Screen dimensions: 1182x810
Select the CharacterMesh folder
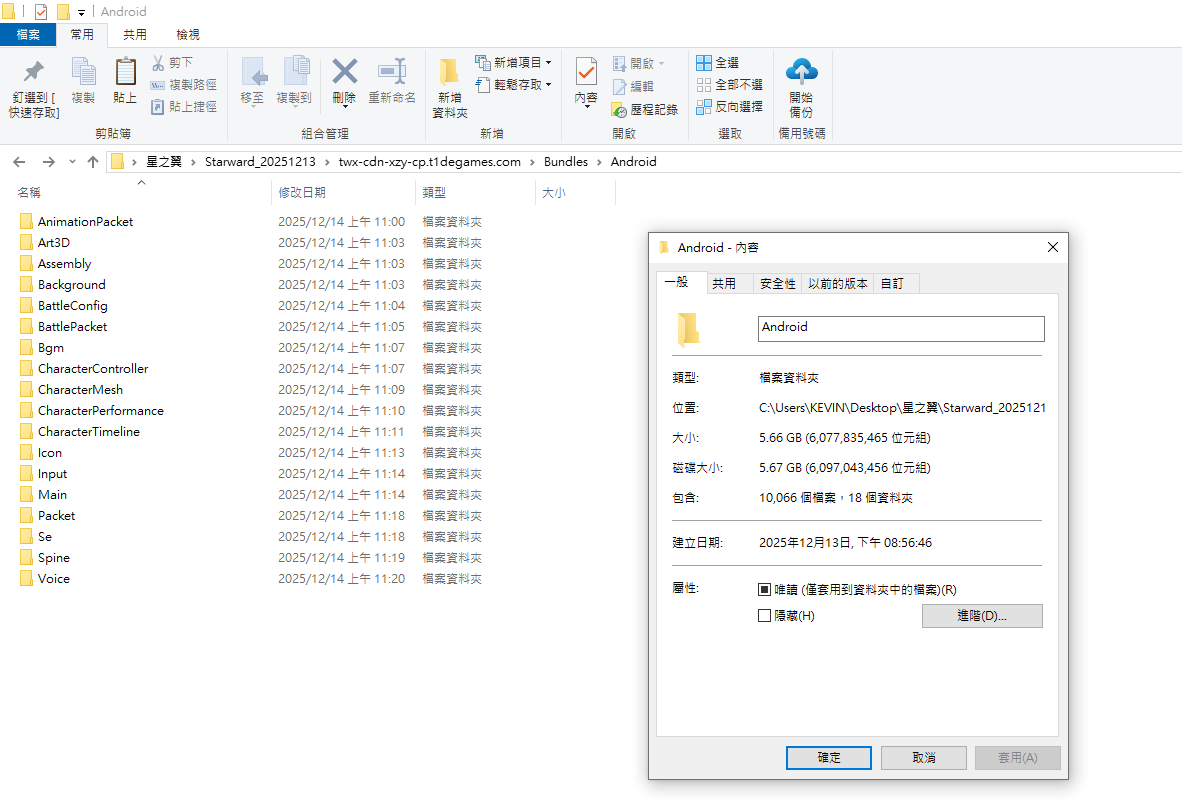point(80,390)
